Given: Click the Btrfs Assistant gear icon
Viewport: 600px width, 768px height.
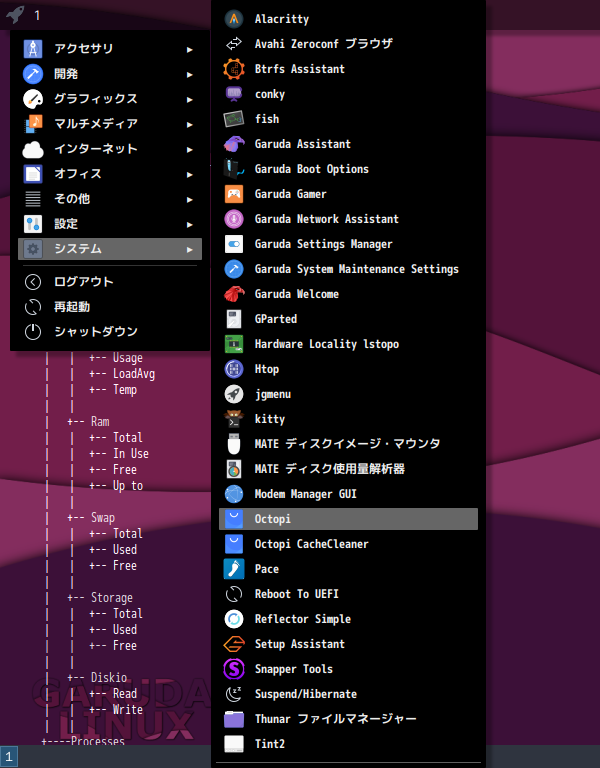Looking at the screenshot, I should [234, 69].
